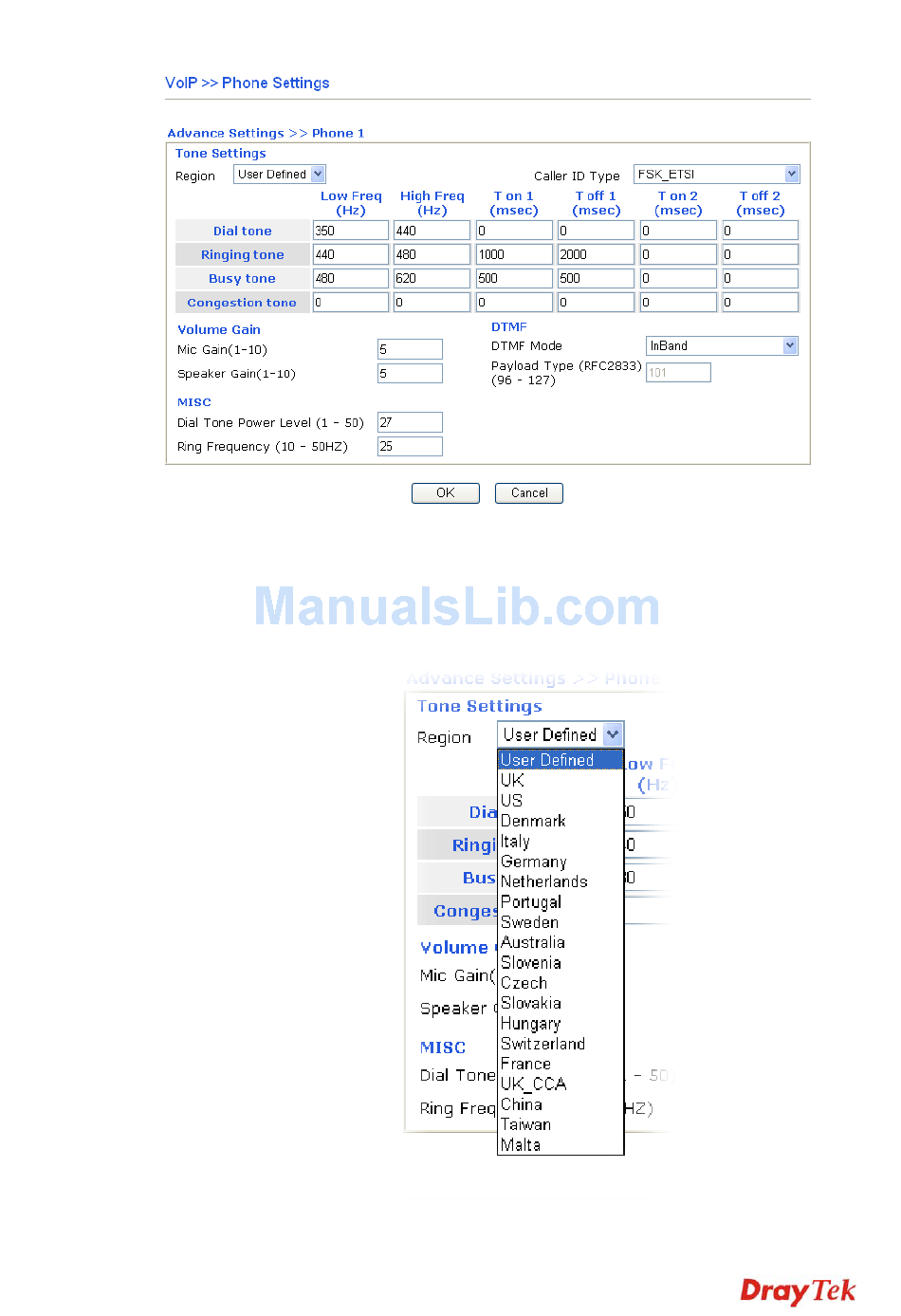The image size is (901, 1316).
Task: Click the Congestion tone High Freq field
Action: click(x=432, y=303)
